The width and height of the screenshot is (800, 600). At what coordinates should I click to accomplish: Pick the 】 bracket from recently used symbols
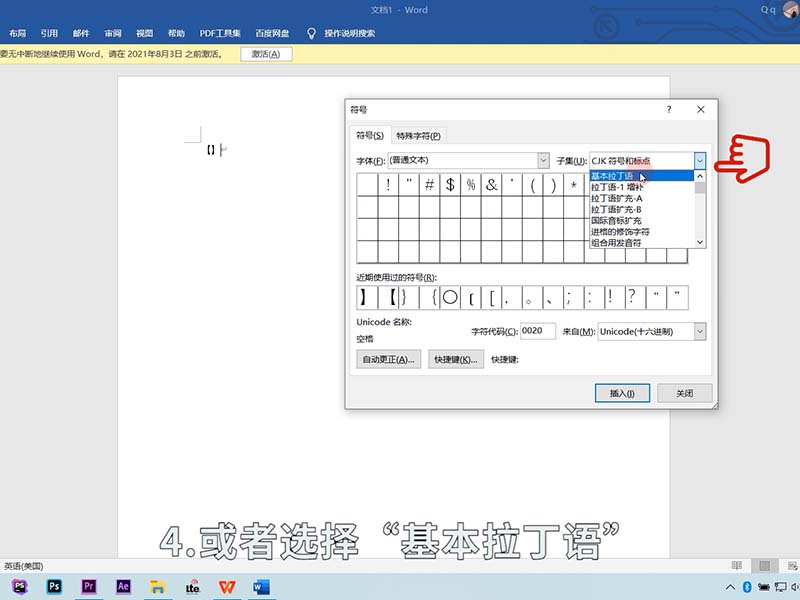[367, 297]
